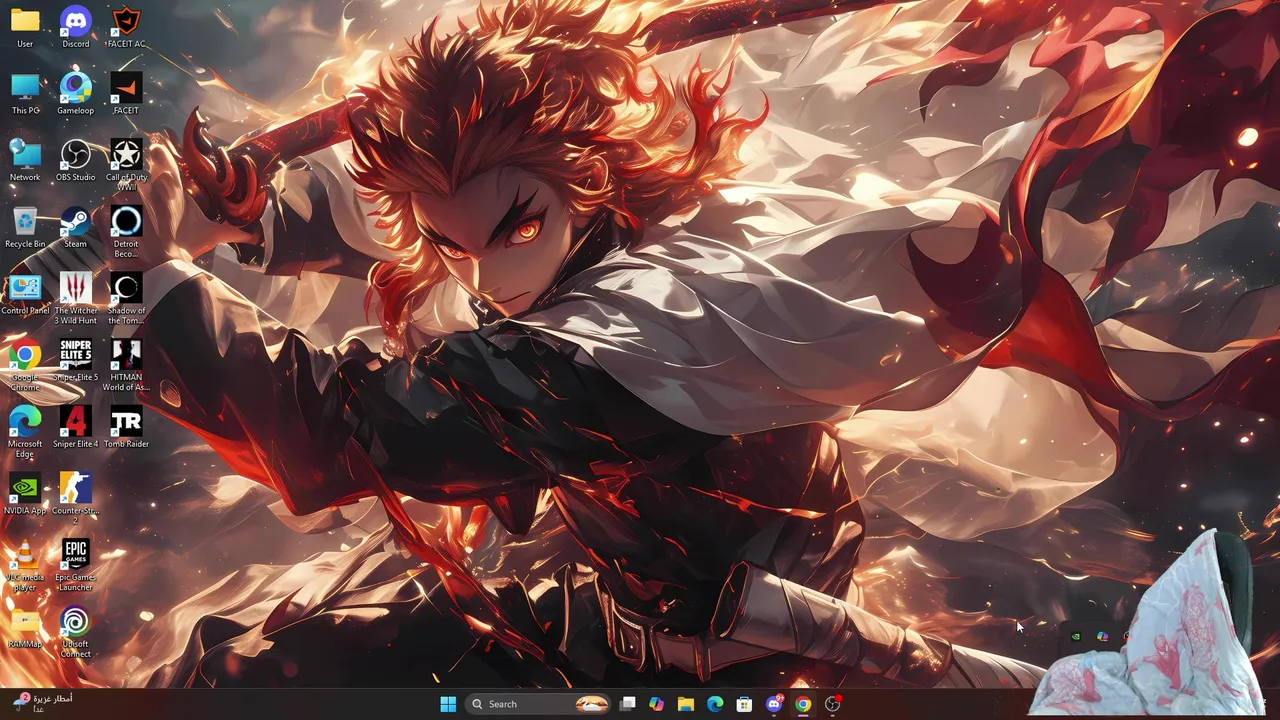Open Task View from the taskbar
The width and height of the screenshot is (1280, 720).
tap(627, 704)
